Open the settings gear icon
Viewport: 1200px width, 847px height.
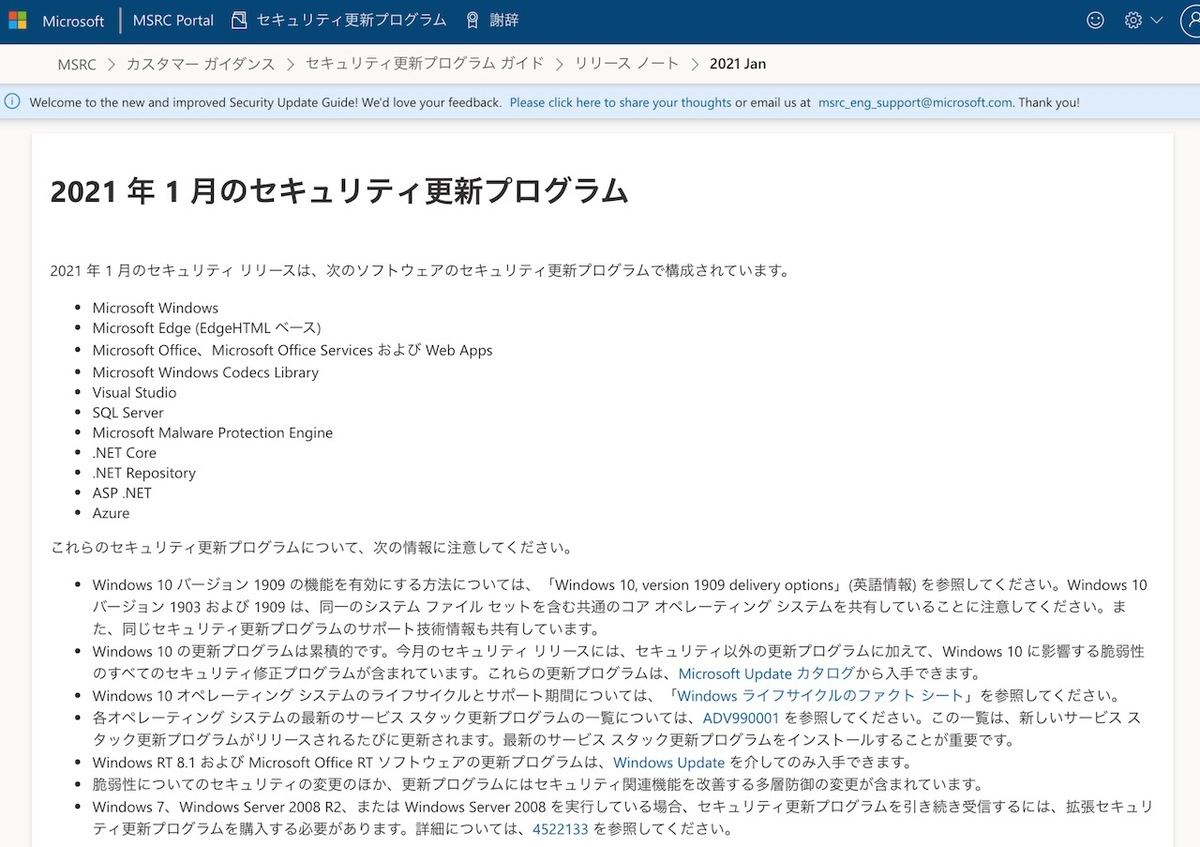point(1133,20)
